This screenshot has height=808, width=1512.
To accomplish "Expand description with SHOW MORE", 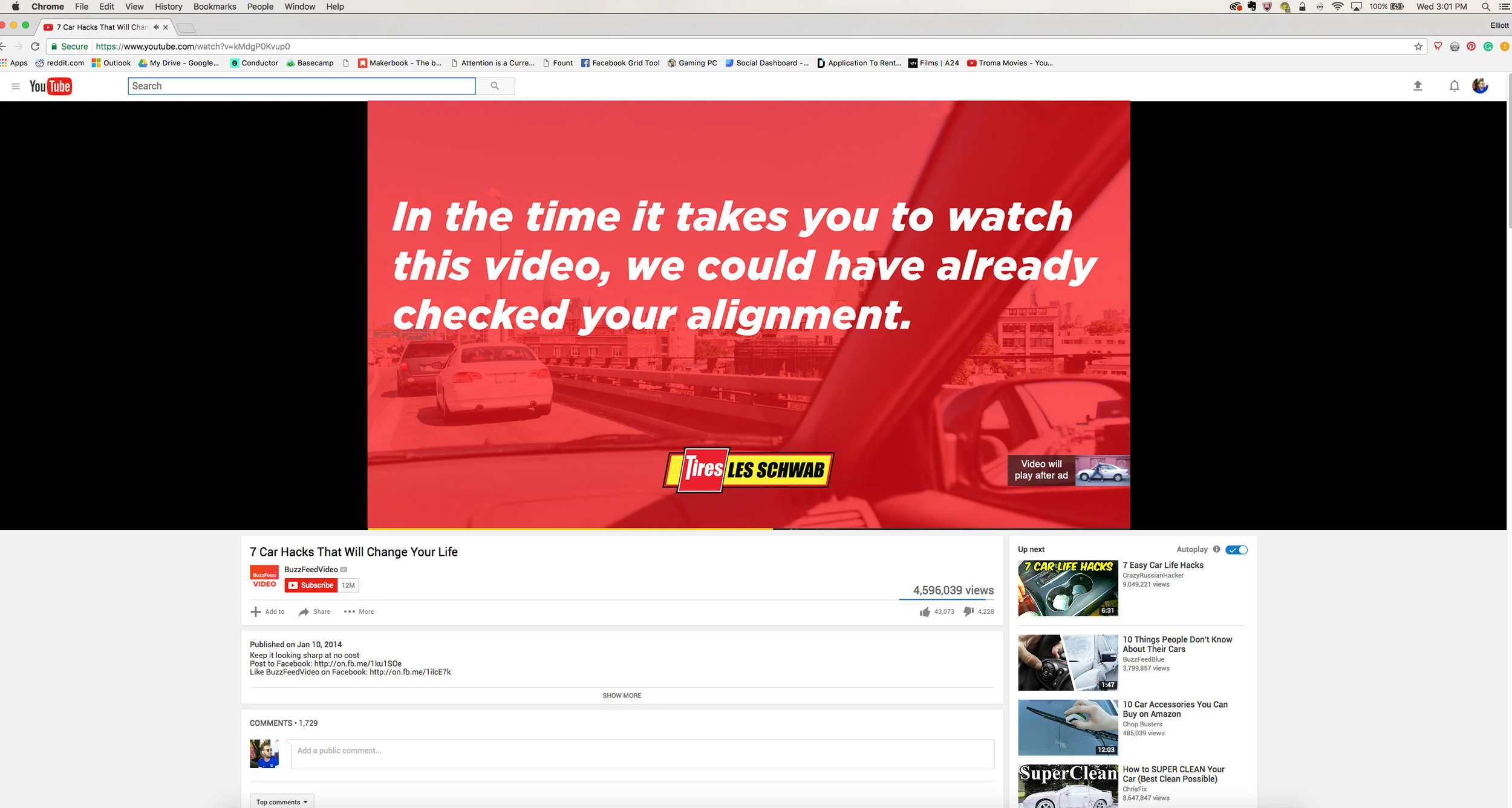I will [622, 696].
